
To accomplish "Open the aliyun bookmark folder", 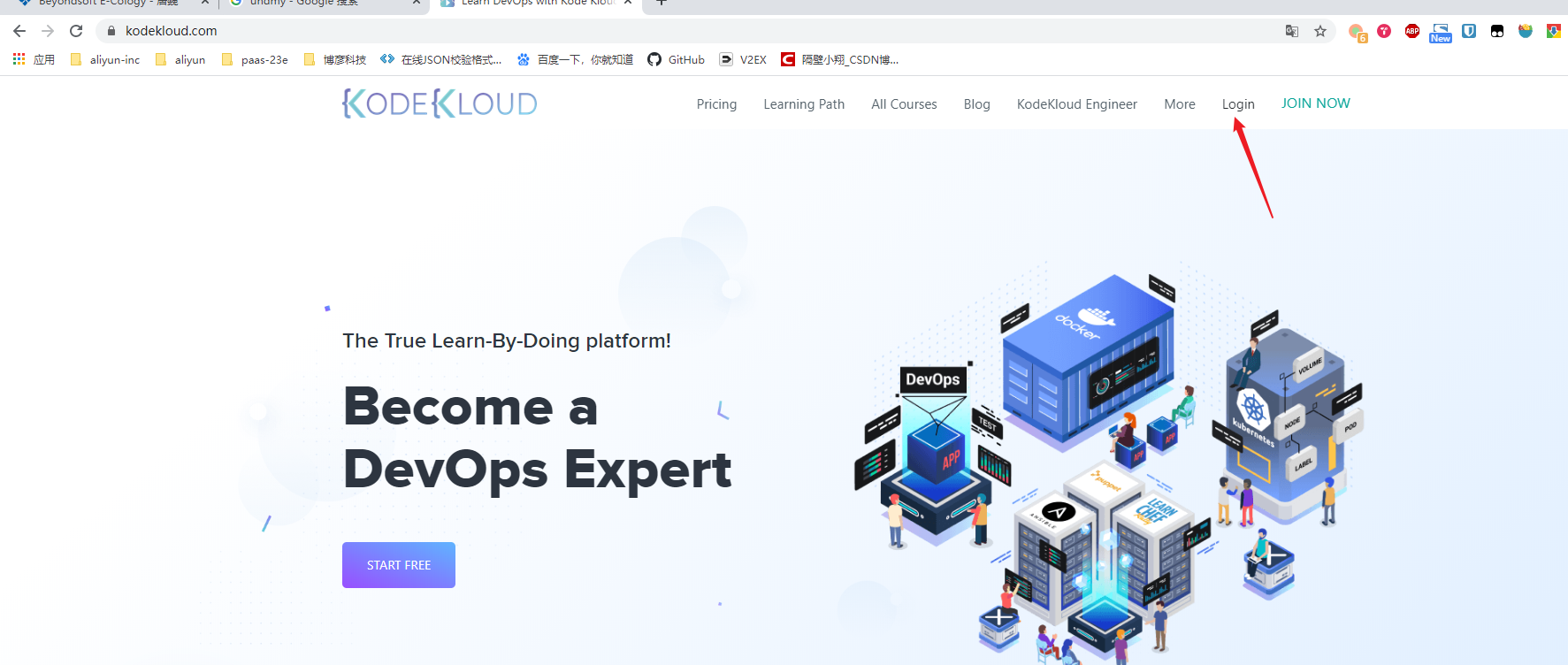I will pyautogui.click(x=180, y=59).
